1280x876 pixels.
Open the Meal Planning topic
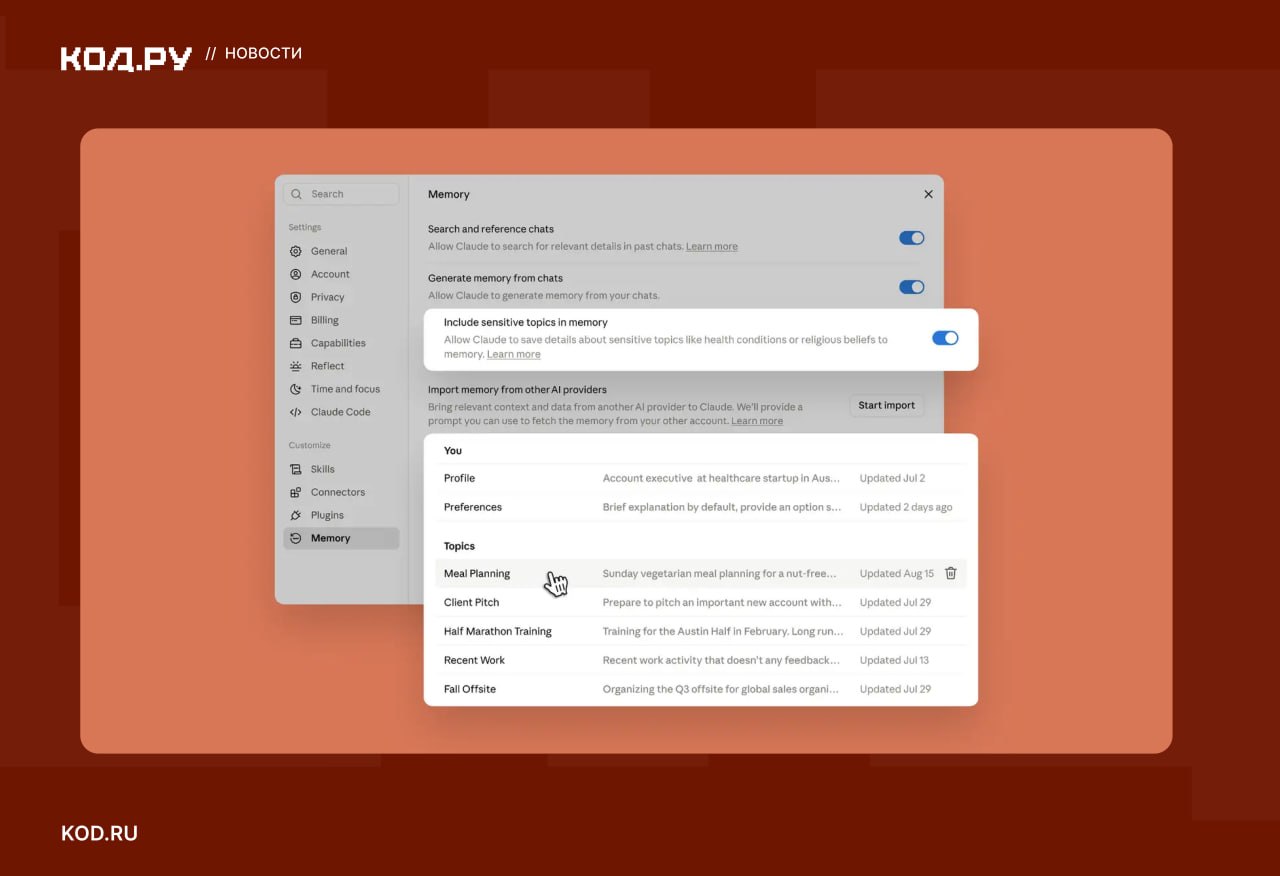701,574
